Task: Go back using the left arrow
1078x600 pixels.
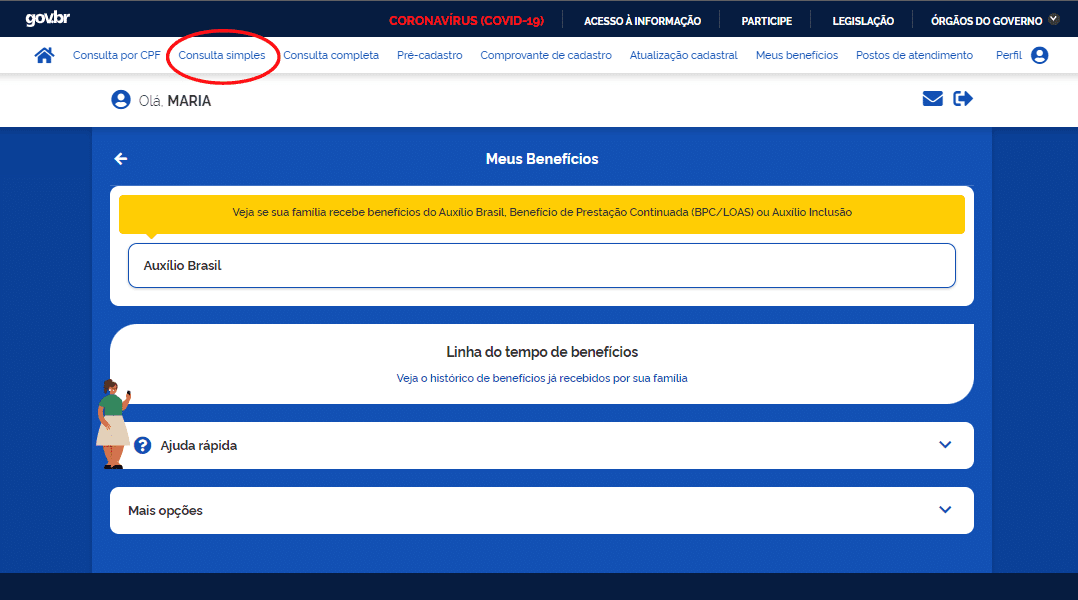Action: click(121, 159)
